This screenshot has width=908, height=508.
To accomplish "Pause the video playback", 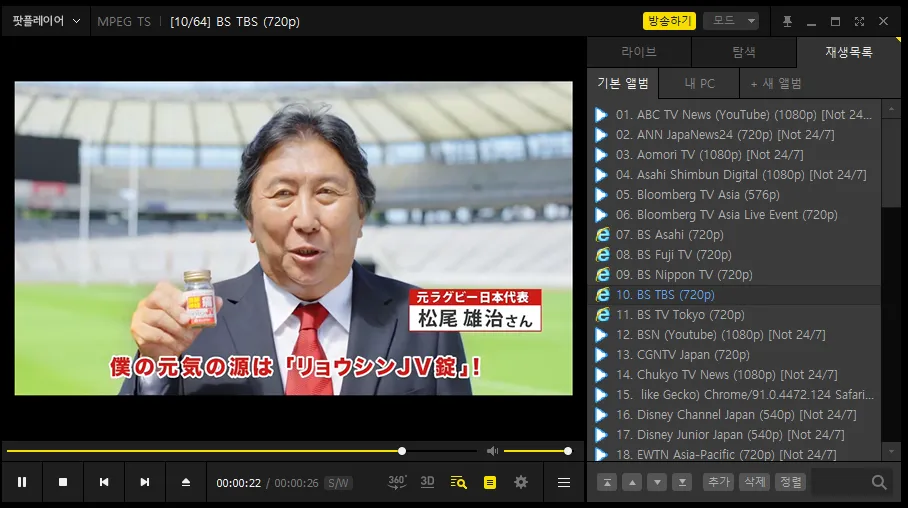I will 22,482.
